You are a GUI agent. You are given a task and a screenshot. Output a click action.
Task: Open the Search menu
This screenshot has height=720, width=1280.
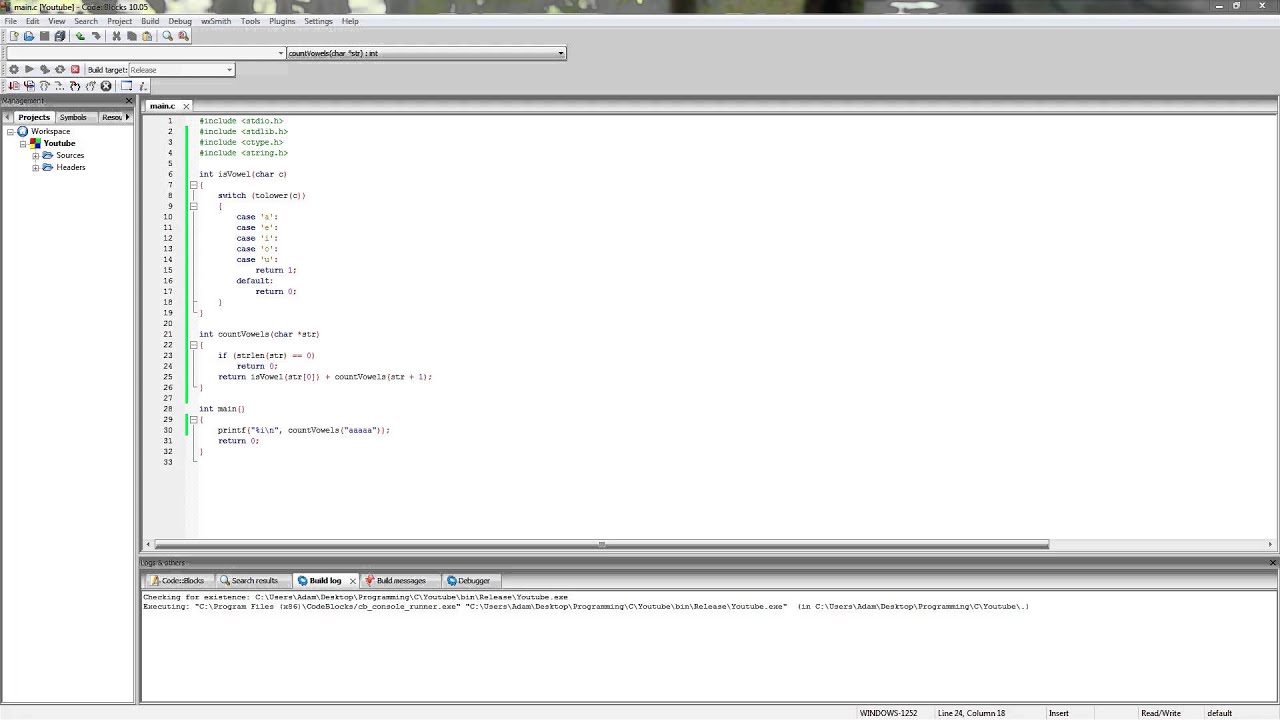86,21
